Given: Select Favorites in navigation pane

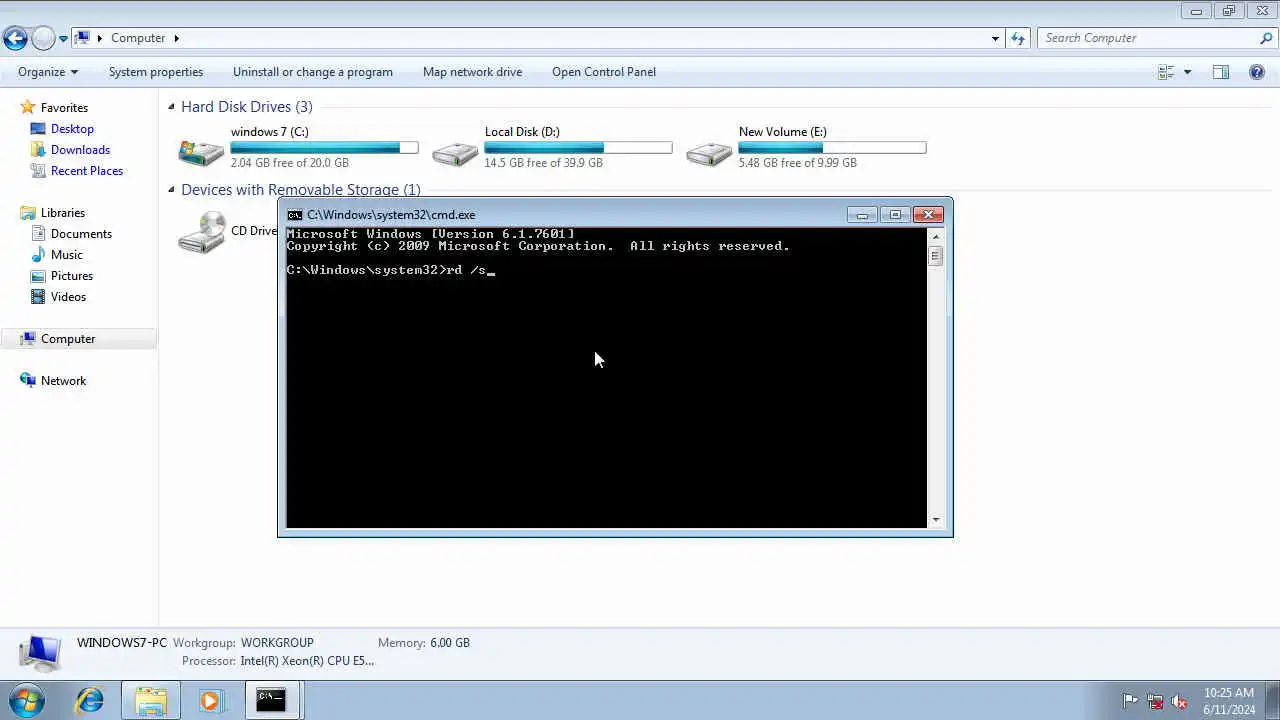Looking at the screenshot, I should pyautogui.click(x=64, y=108).
